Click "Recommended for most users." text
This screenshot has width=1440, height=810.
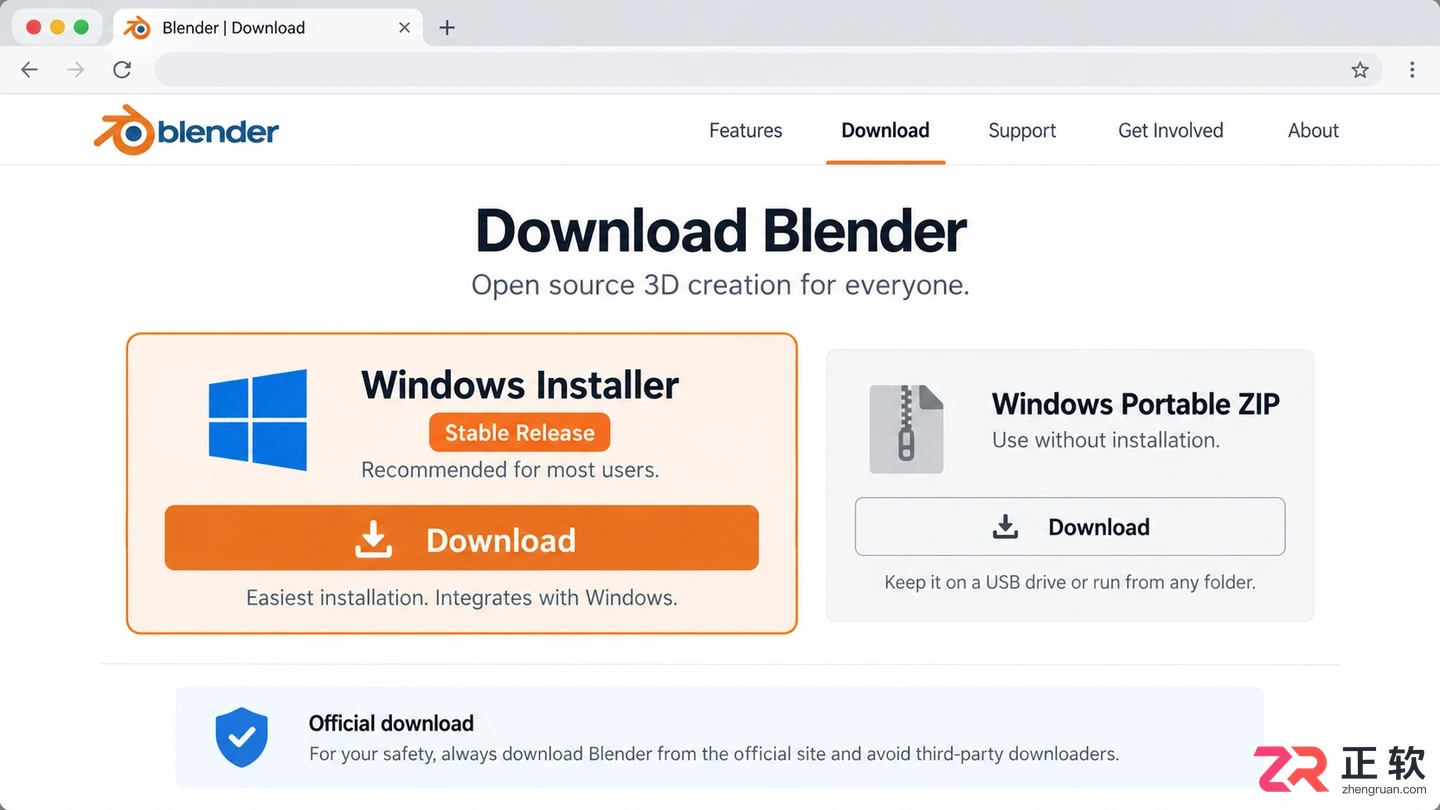pos(510,470)
